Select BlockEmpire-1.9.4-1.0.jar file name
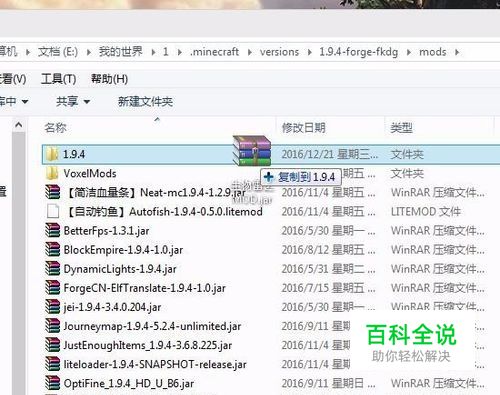500x395 pixels. 123,250
